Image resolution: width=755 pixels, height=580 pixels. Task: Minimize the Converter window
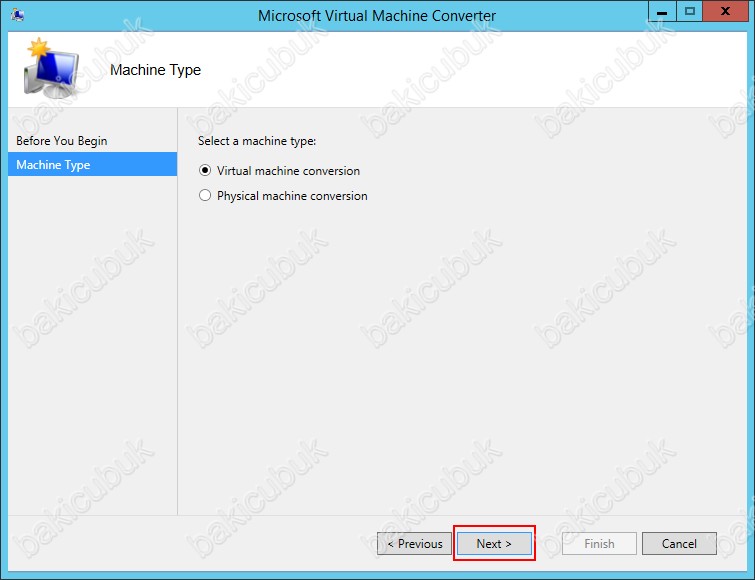(662, 12)
